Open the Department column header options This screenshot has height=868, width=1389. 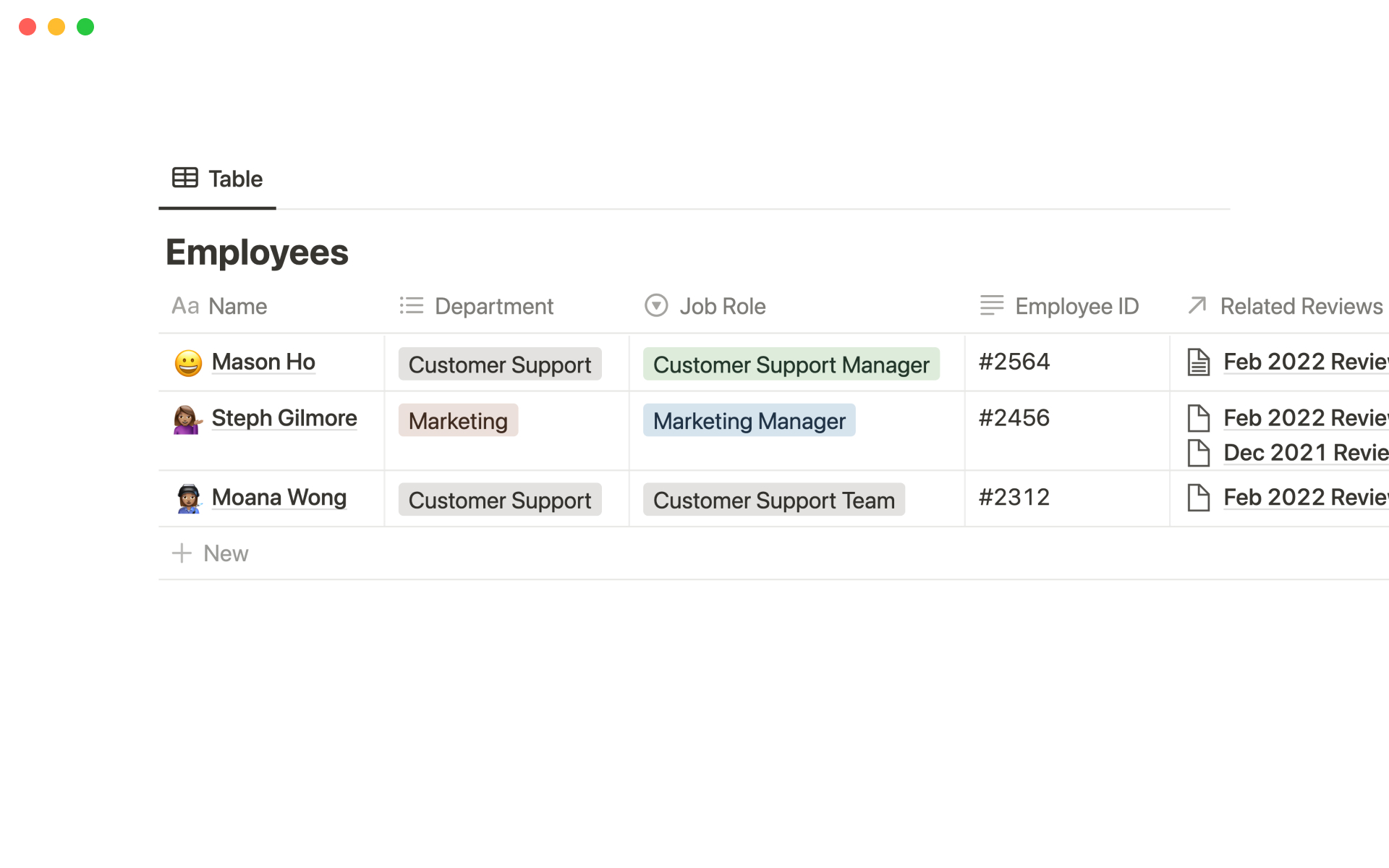tap(493, 307)
